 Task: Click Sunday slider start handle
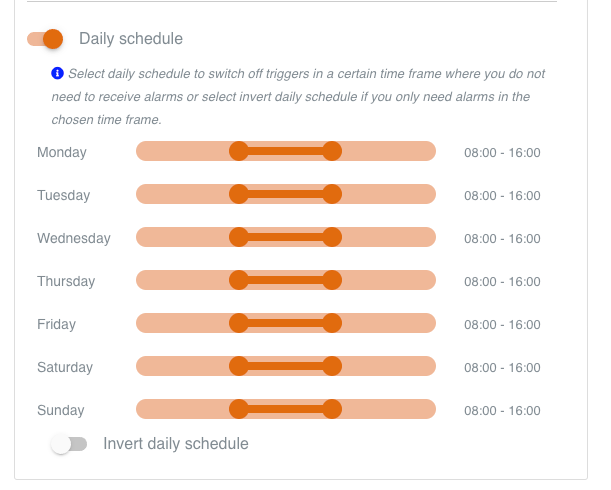click(x=238, y=409)
